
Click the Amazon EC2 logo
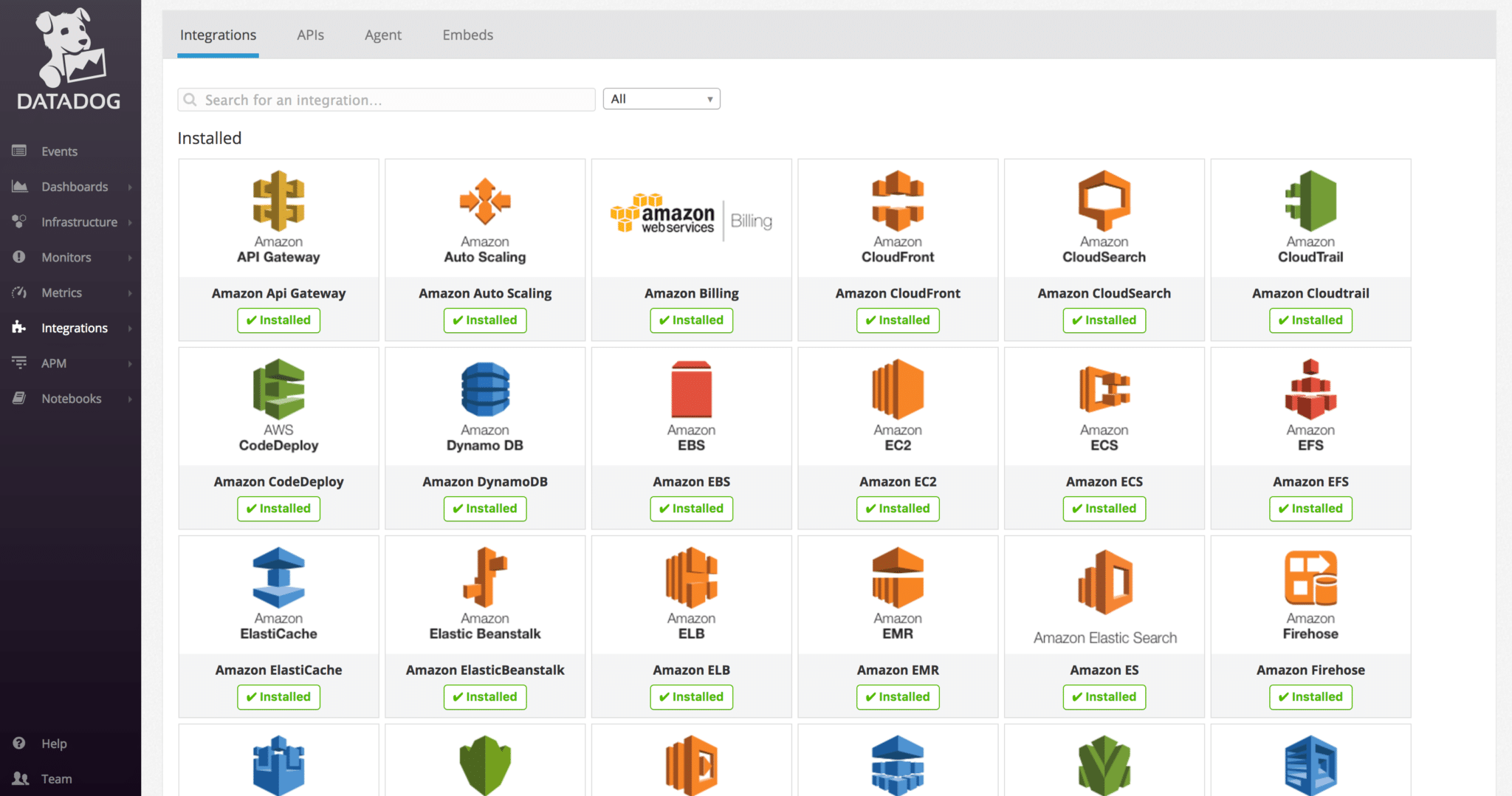point(898,390)
